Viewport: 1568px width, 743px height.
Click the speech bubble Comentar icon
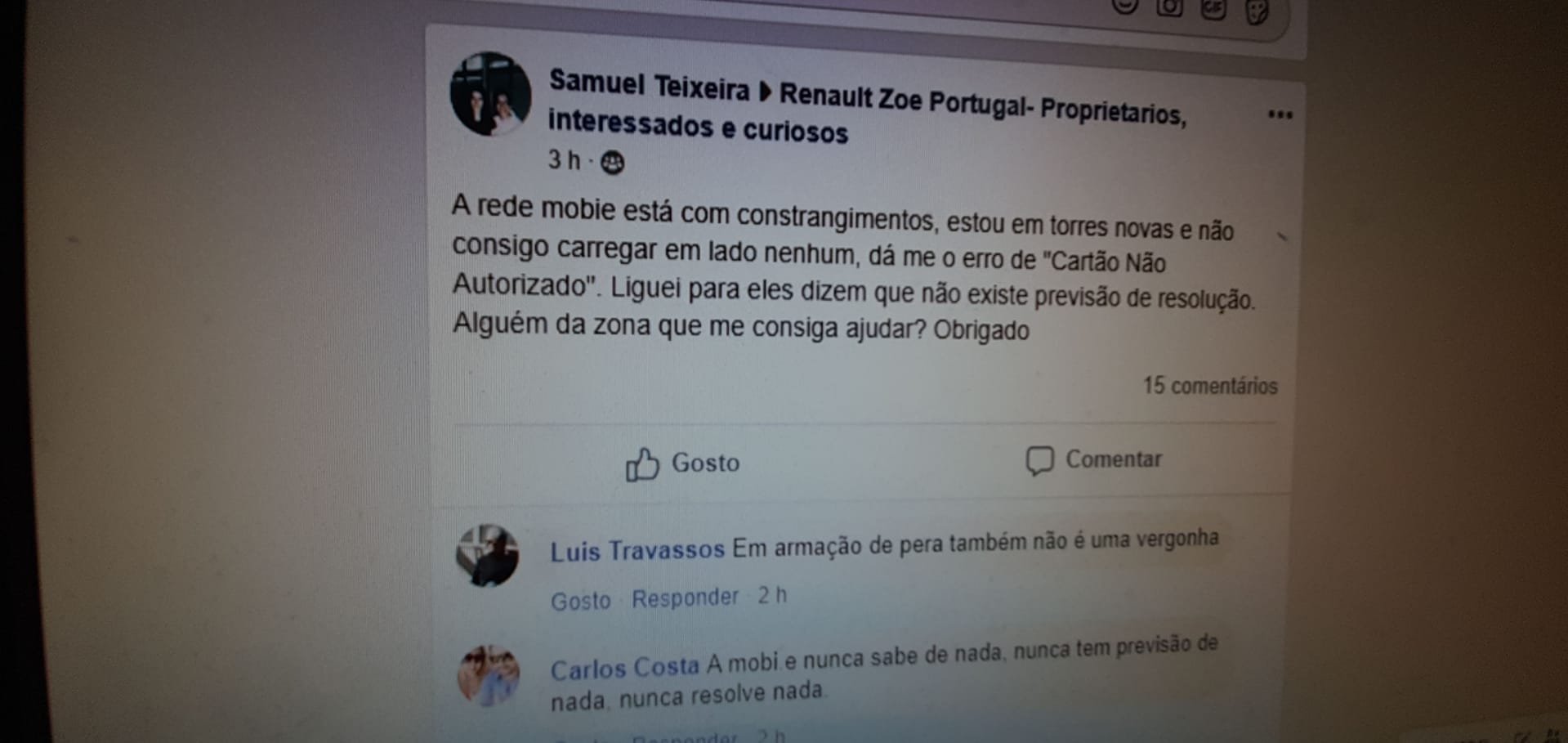point(1039,460)
